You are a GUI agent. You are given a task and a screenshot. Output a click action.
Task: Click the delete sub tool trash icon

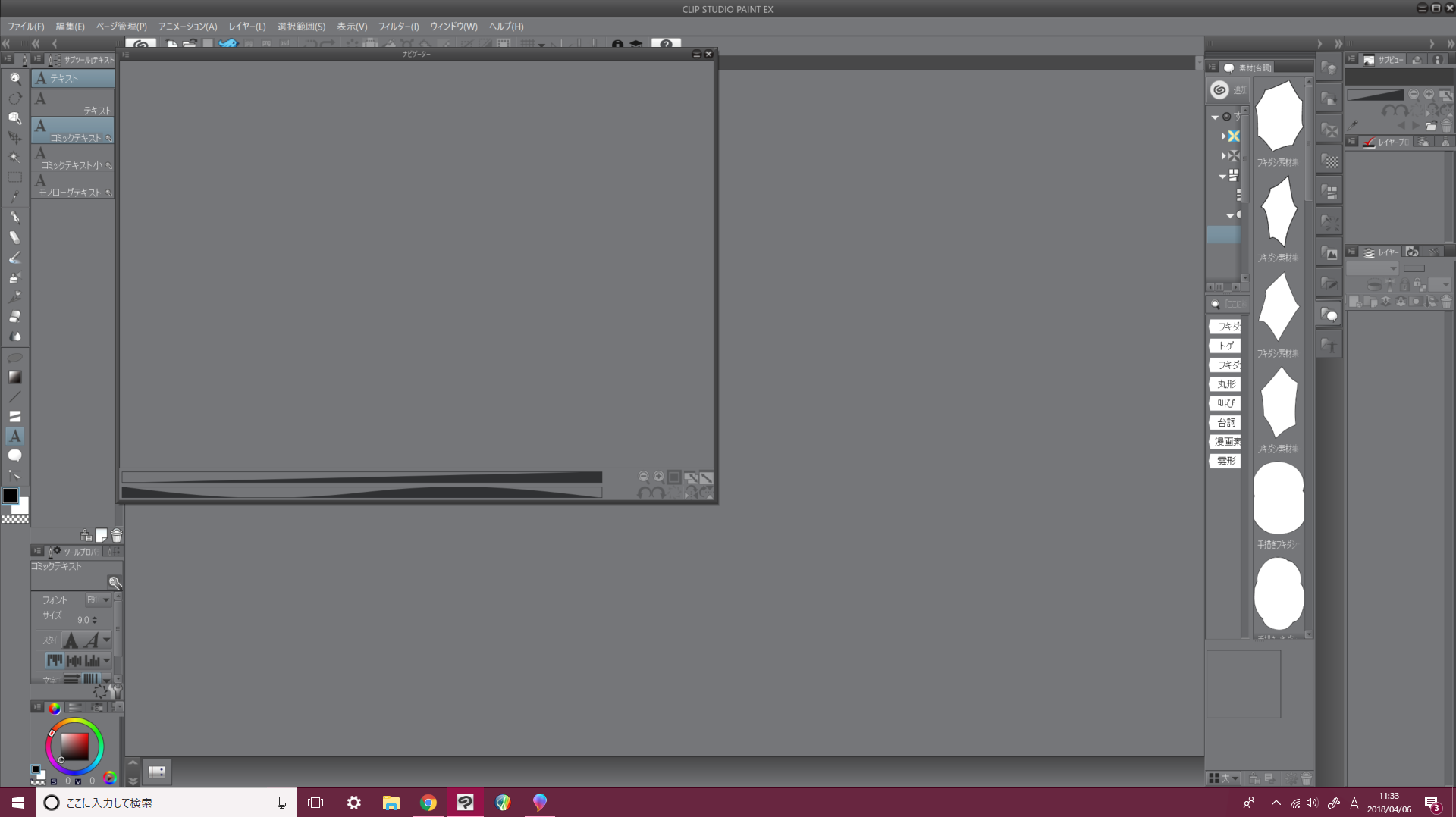117,536
